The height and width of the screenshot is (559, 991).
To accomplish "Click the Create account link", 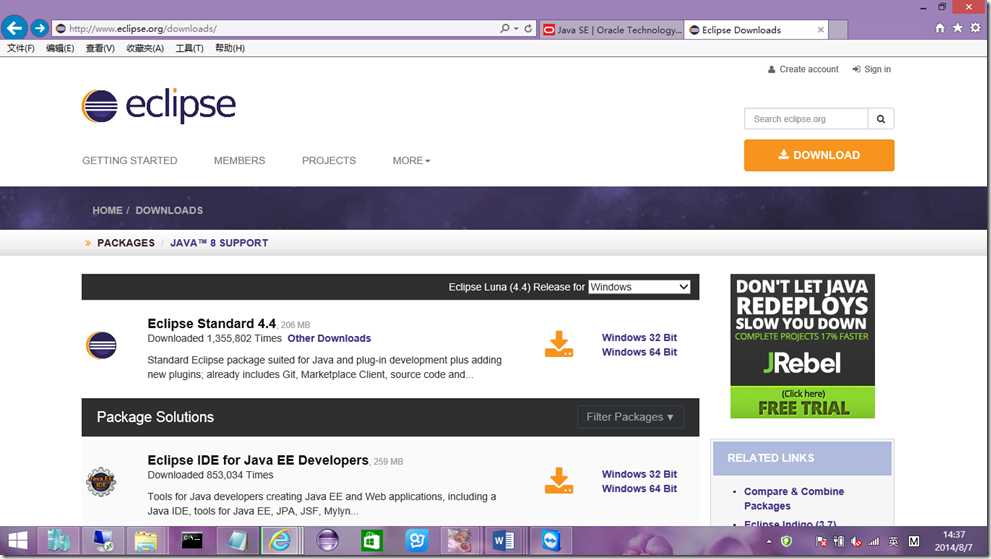I will pyautogui.click(x=803, y=69).
